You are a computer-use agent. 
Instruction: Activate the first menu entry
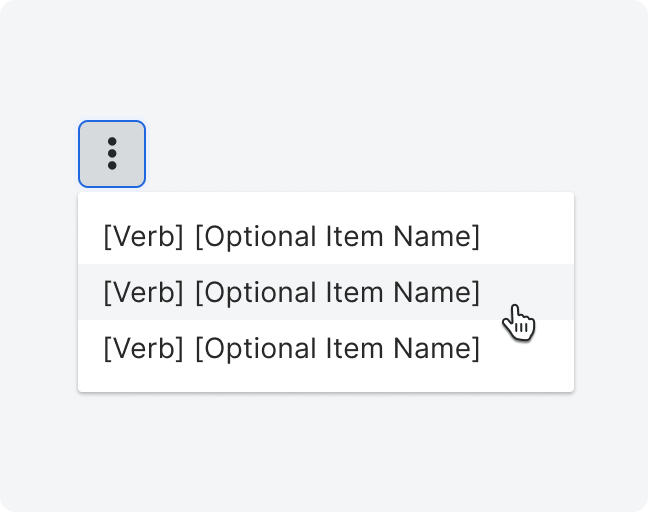pyautogui.click(x=326, y=236)
